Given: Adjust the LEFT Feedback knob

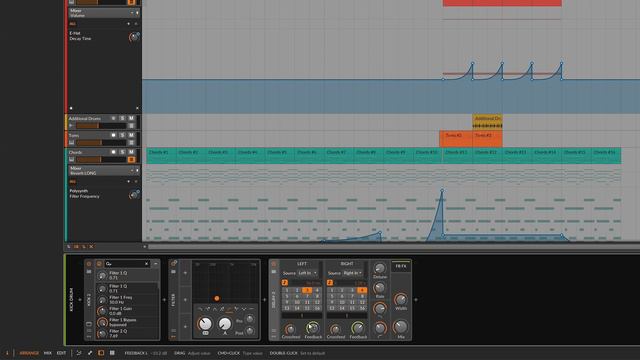Looking at the screenshot, I should (313, 328).
